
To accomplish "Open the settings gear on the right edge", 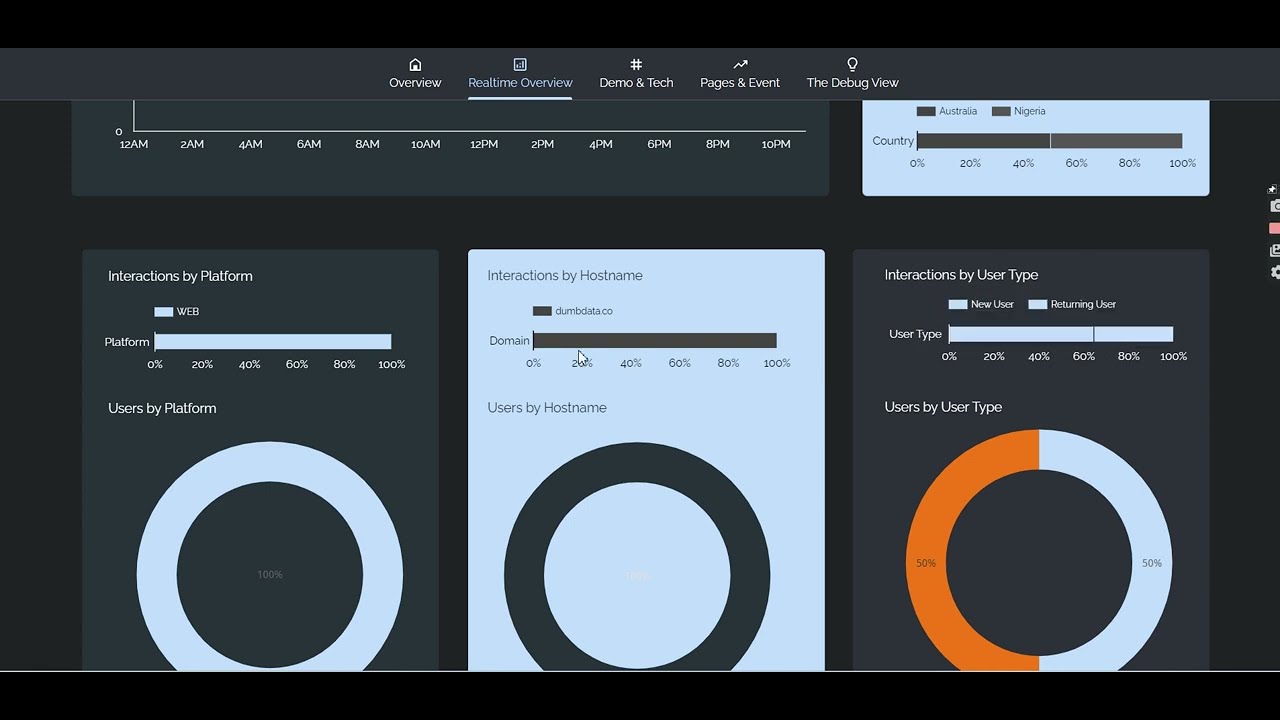I will [1275, 272].
